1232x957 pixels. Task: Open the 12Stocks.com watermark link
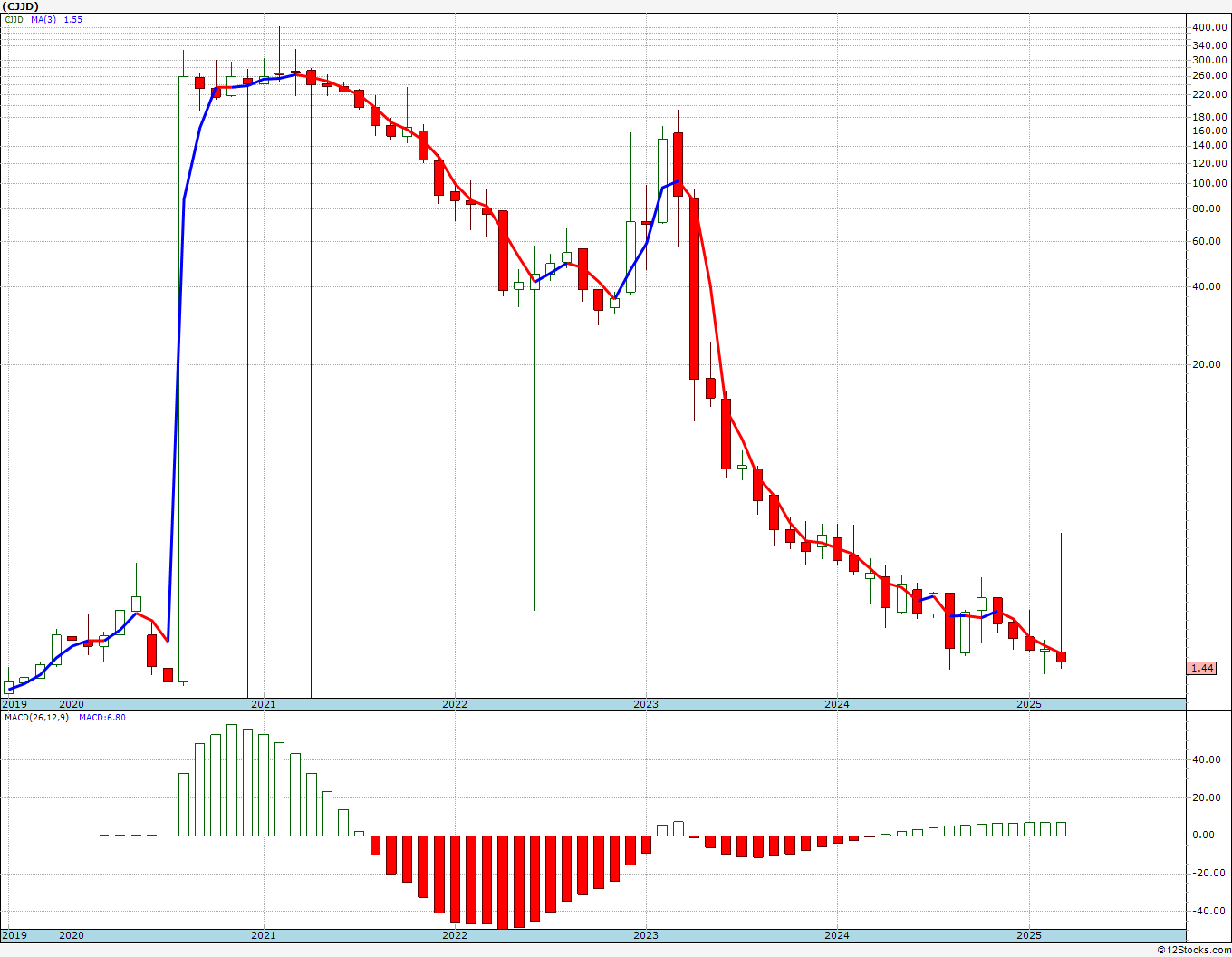tap(1192, 950)
